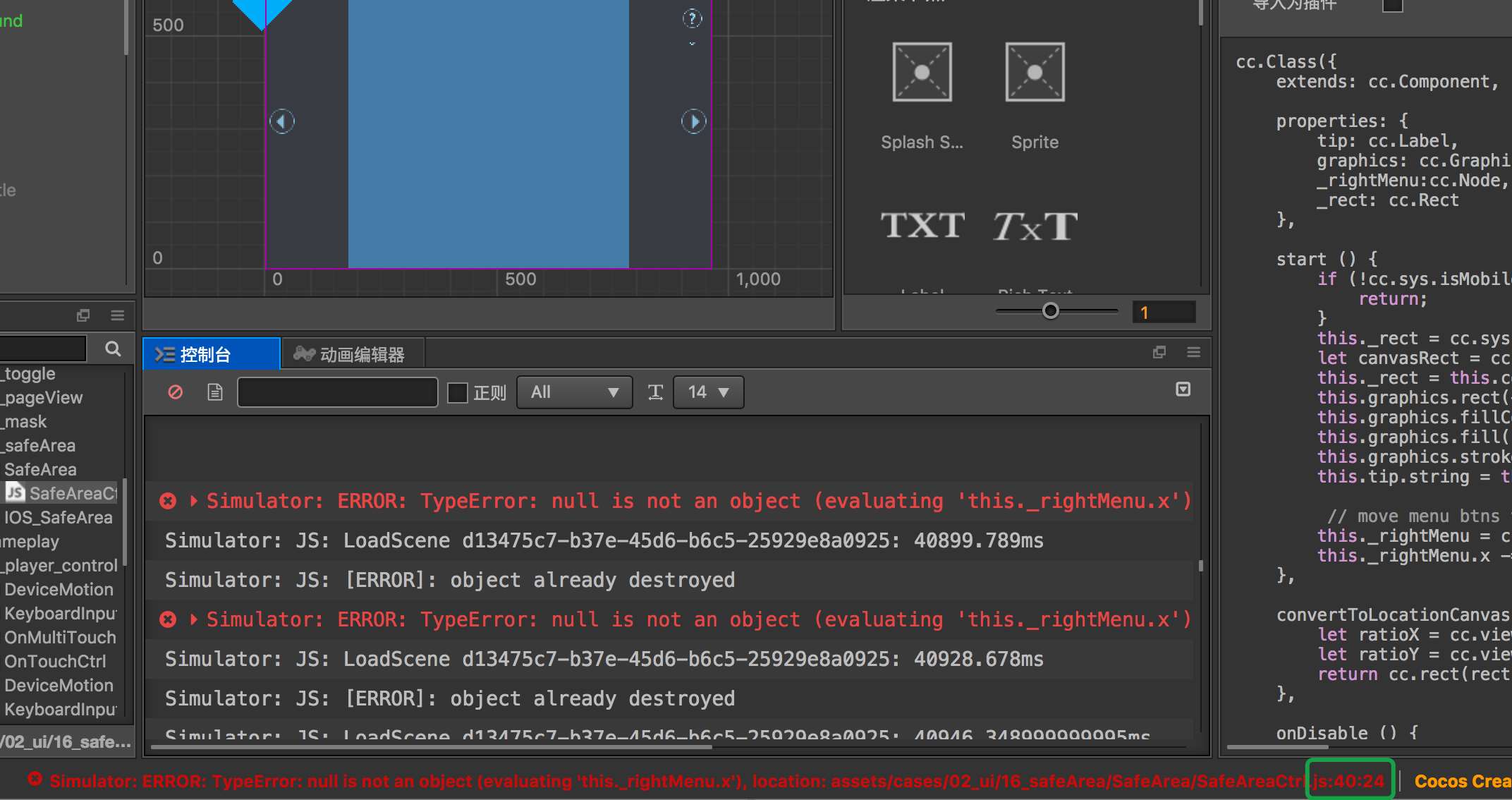Open console panel hamburger menu
Image resolution: width=1512 pixels, height=800 pixels.
tap(1193, 352)
